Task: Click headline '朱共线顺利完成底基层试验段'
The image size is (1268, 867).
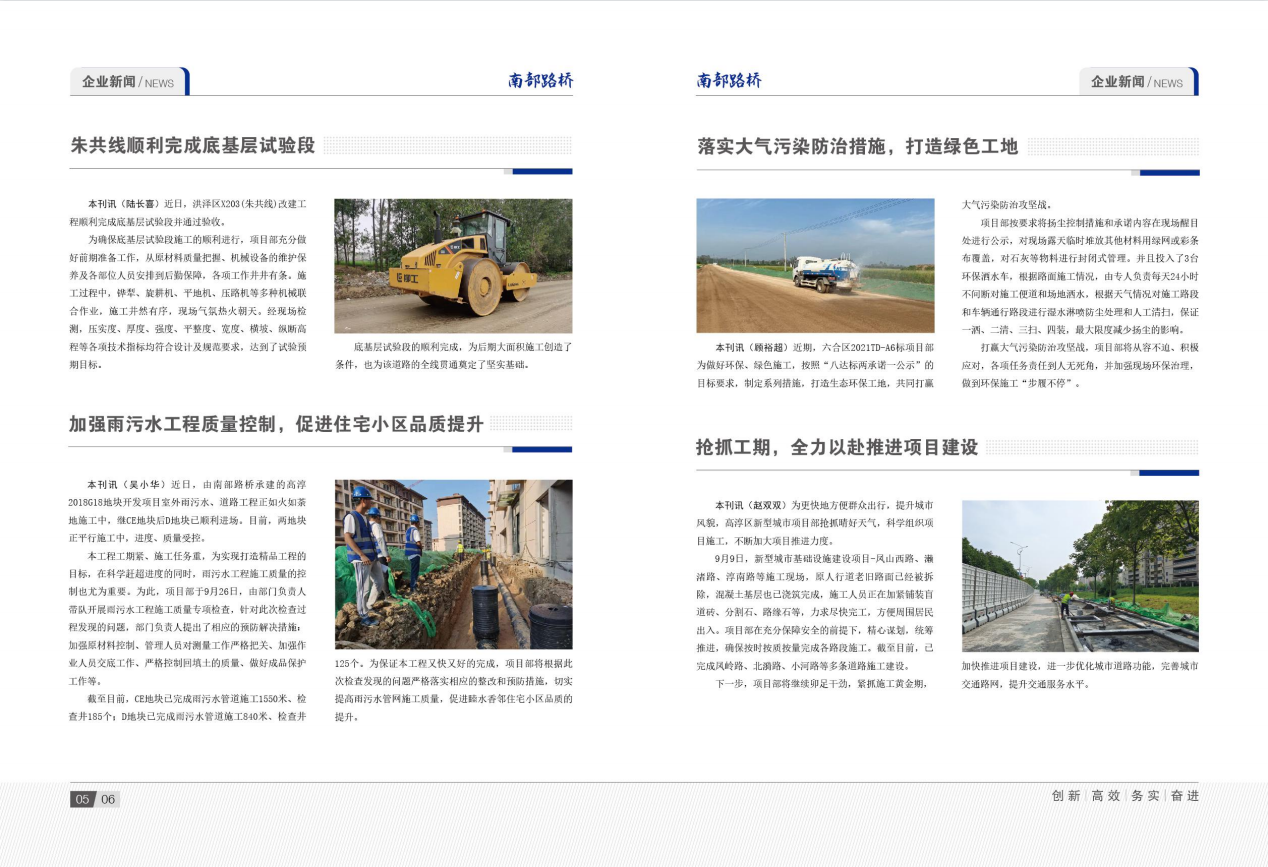Action: coord(193,146)
